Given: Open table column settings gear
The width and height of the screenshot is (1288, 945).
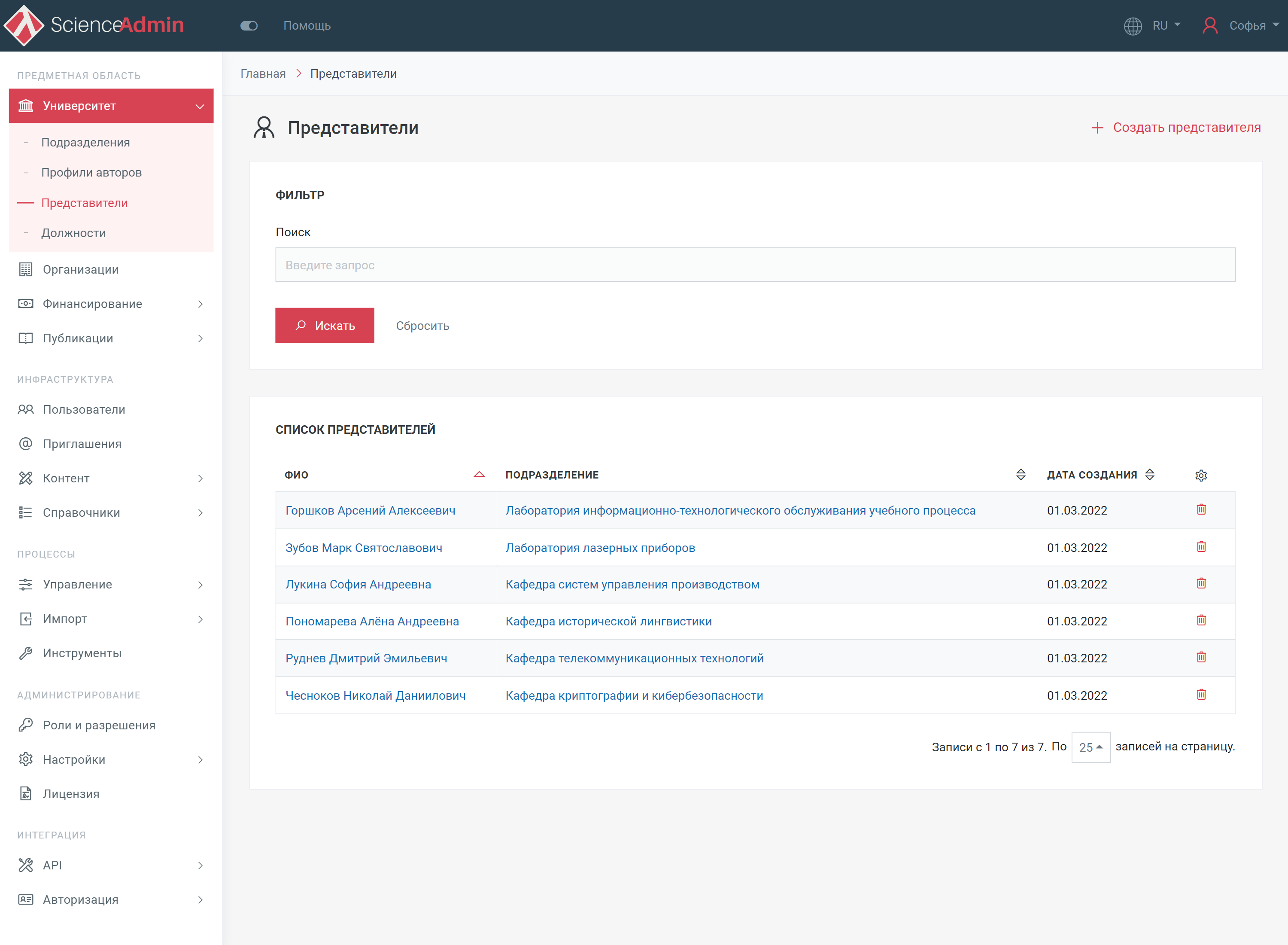Looking at the screenshot, I should coord(1201,476).
